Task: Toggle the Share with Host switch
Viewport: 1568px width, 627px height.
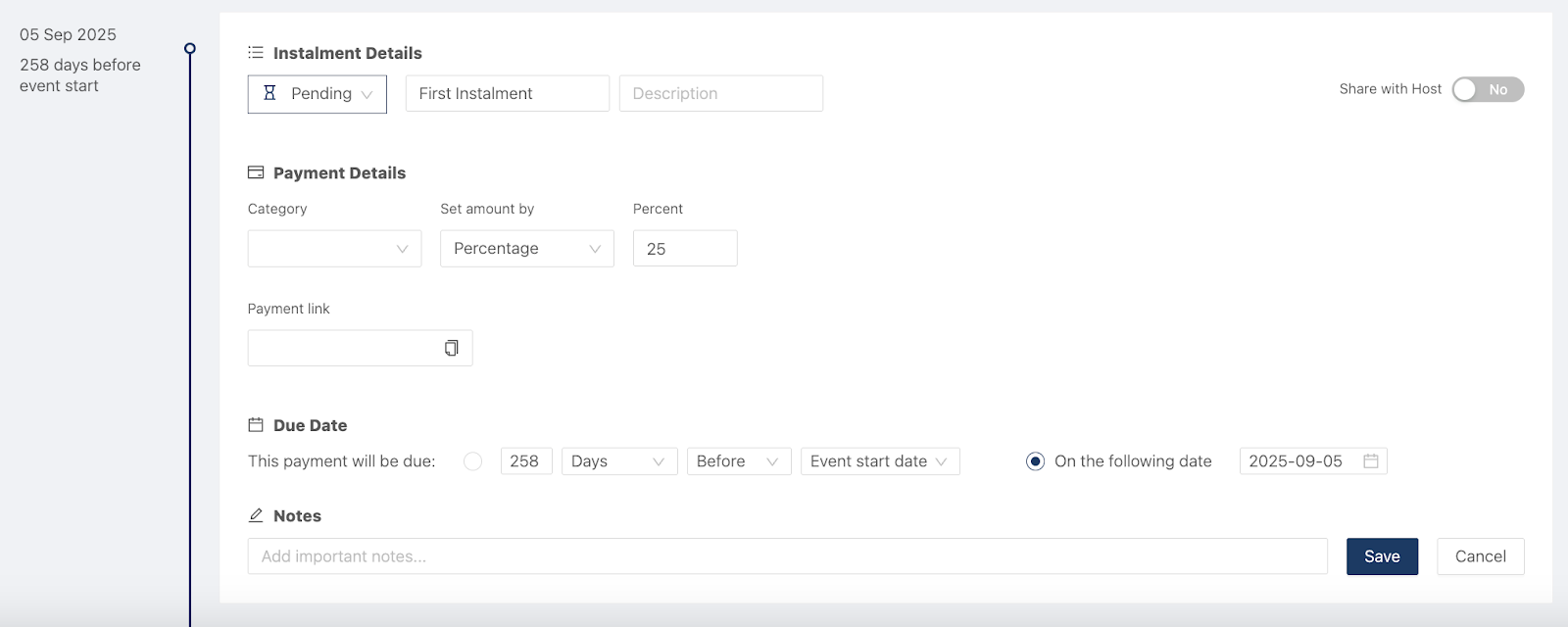Action: coord(1488,89)
